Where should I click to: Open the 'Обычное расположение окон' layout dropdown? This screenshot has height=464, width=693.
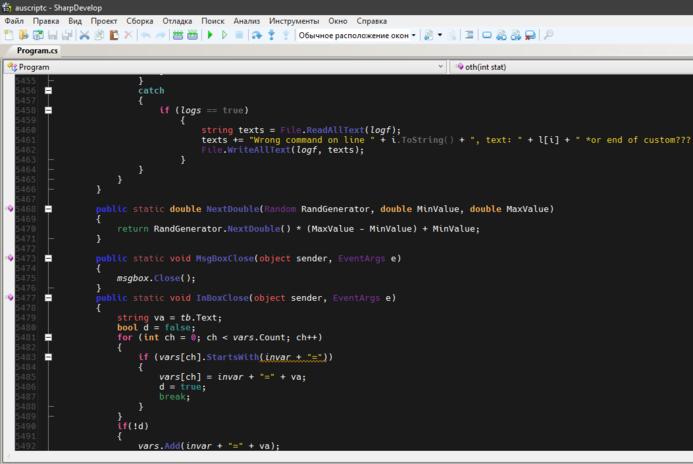coord(357,35)
